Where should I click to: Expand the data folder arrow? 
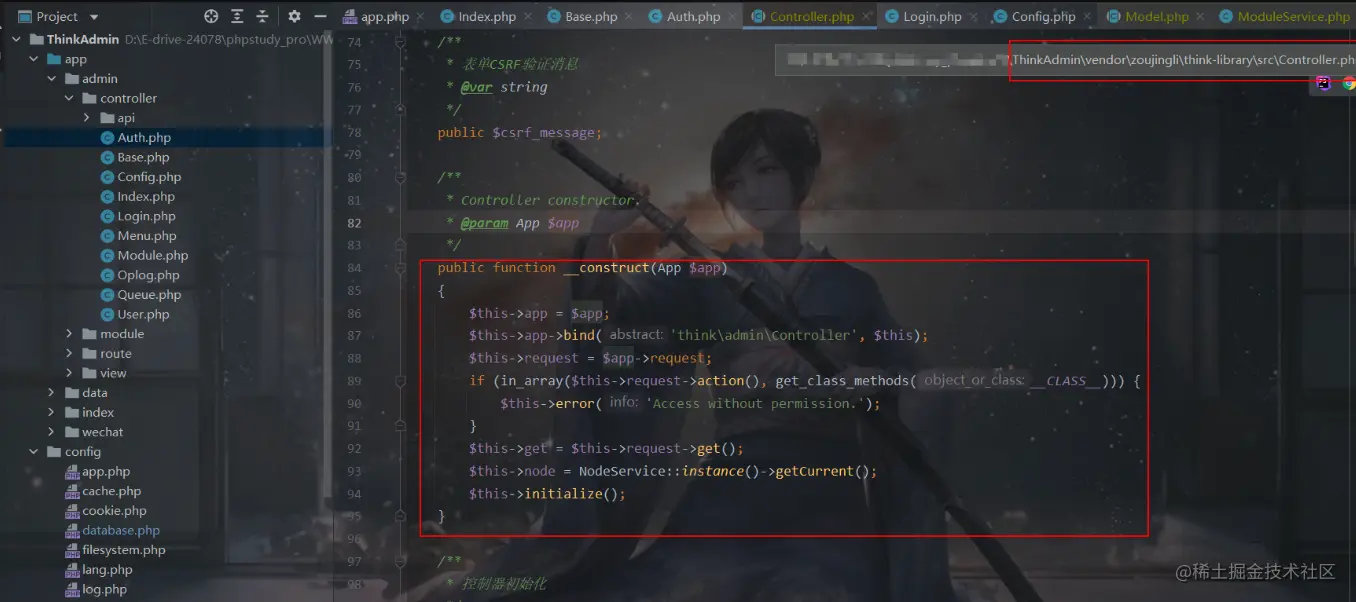(52, 393)
